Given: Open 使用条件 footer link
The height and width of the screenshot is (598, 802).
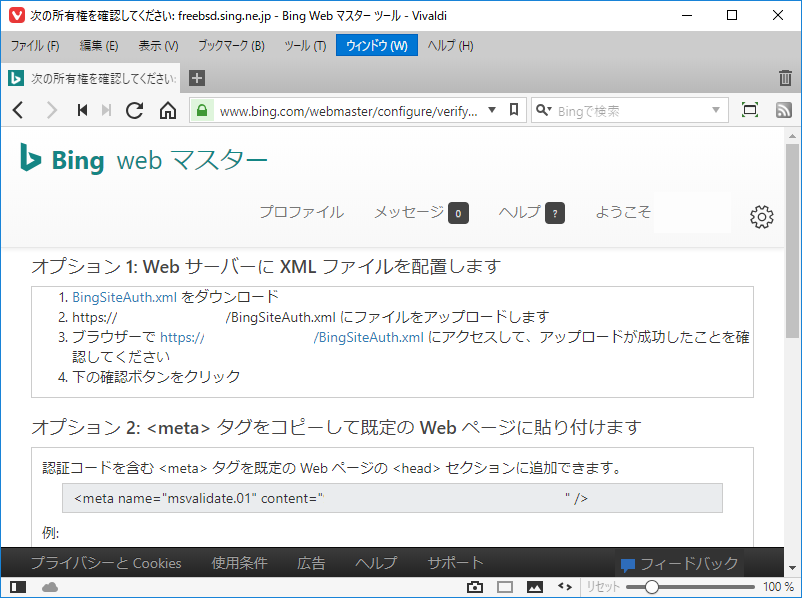Looking at the screenshot, I should [x=239, y=563].
